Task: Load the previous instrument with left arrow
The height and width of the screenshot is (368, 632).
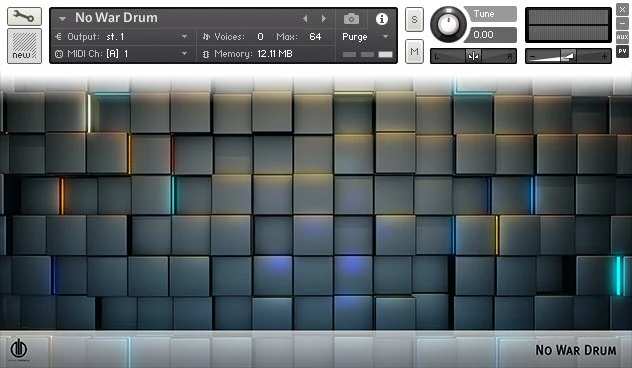Action: [305, 19]
